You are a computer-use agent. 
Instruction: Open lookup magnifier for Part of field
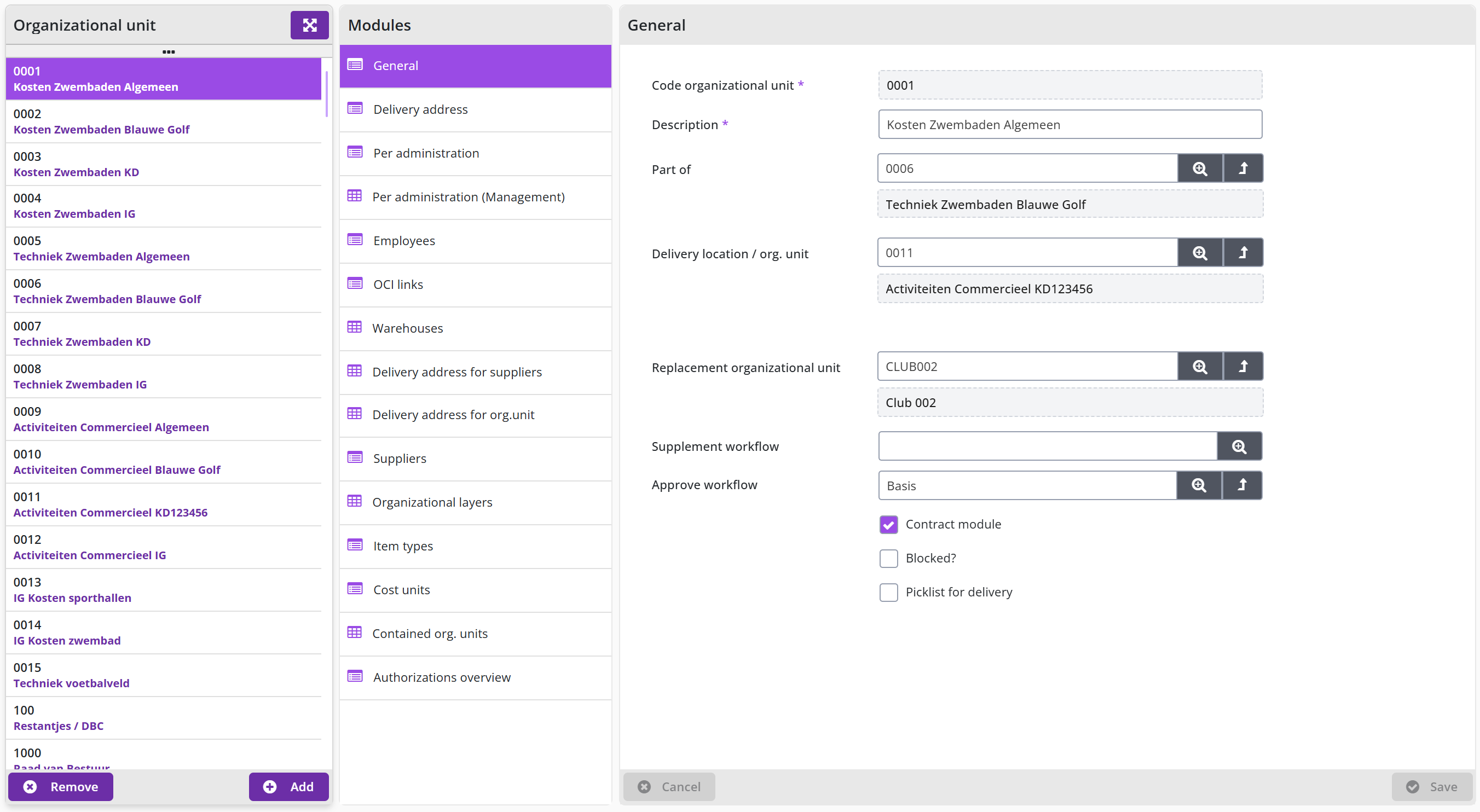(1200, 169)
